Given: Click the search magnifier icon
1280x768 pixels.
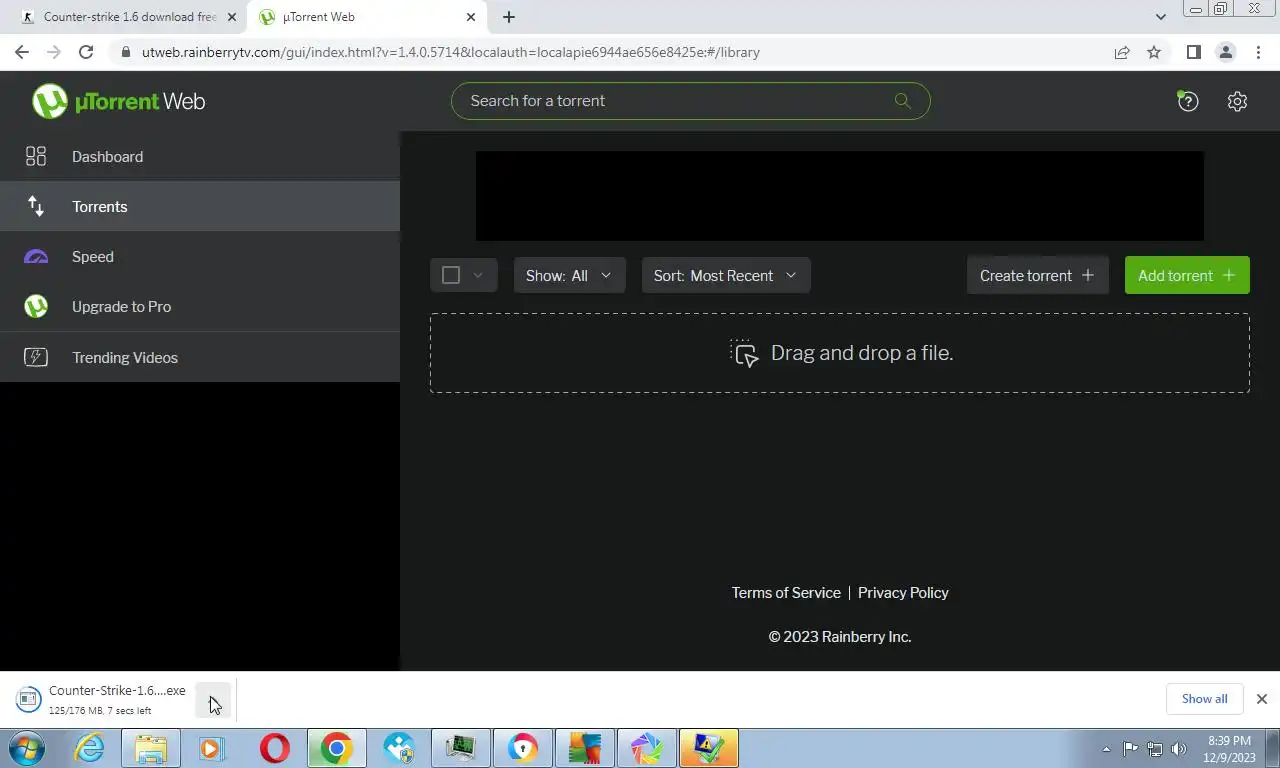Looking at the screenshot, I should (x=902, y=100).
